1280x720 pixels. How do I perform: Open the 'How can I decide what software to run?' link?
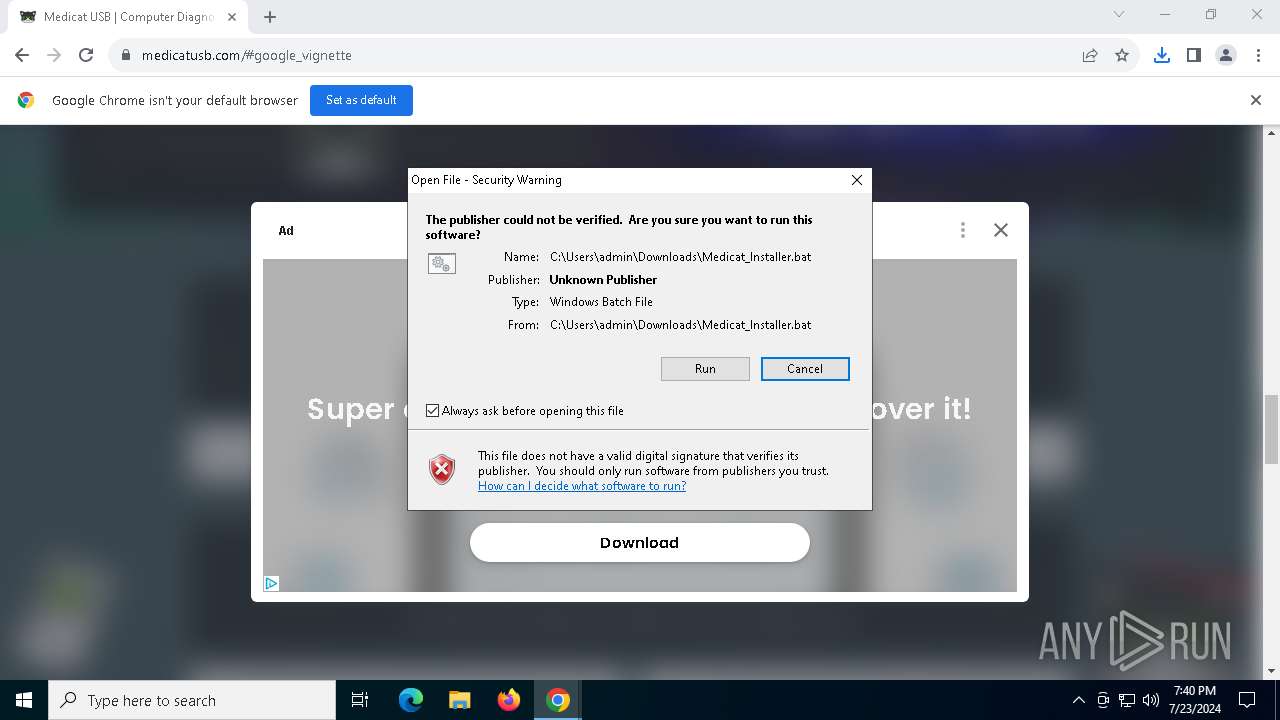(582, 486)
